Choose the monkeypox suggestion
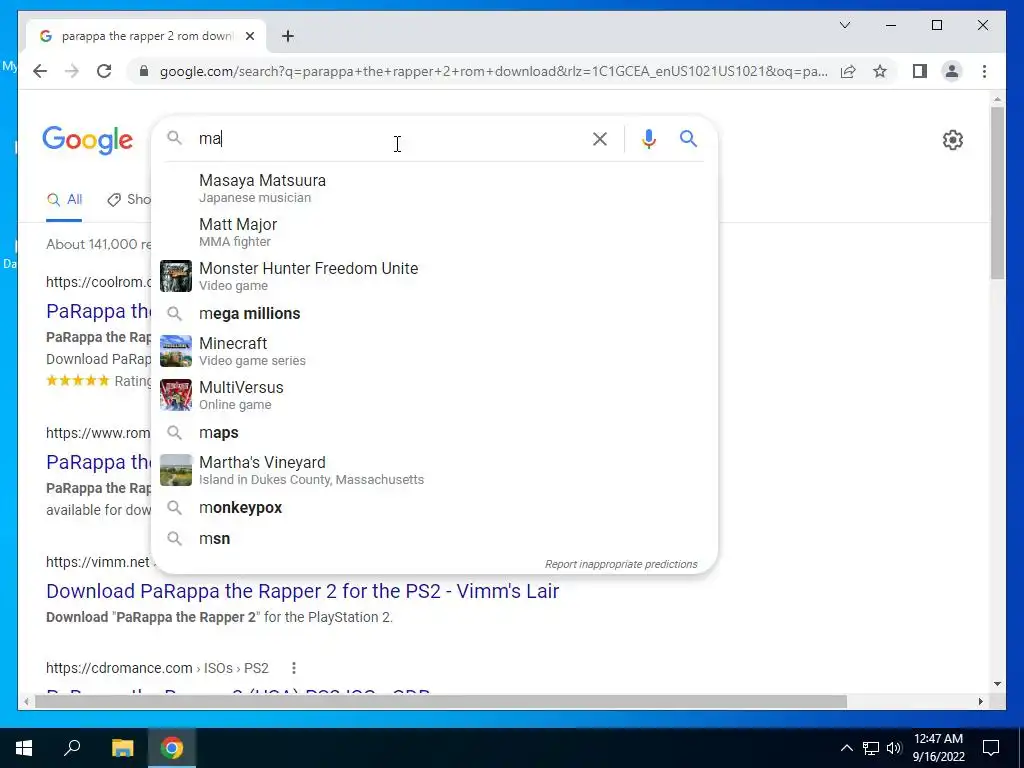 pyautogui.click(x=434, y=507)
